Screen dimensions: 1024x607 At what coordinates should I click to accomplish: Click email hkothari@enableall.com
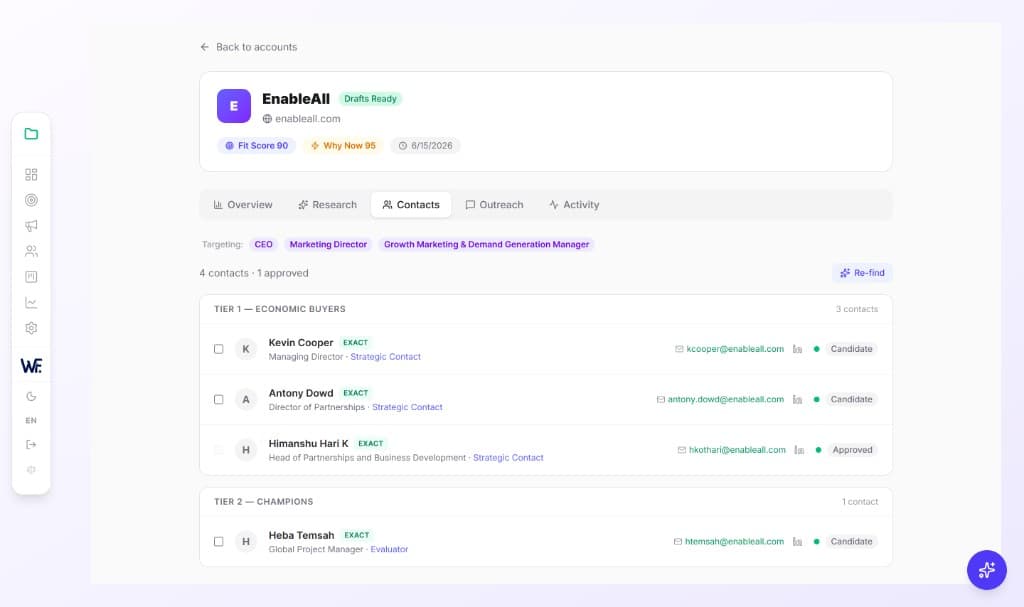coord(737,450)
